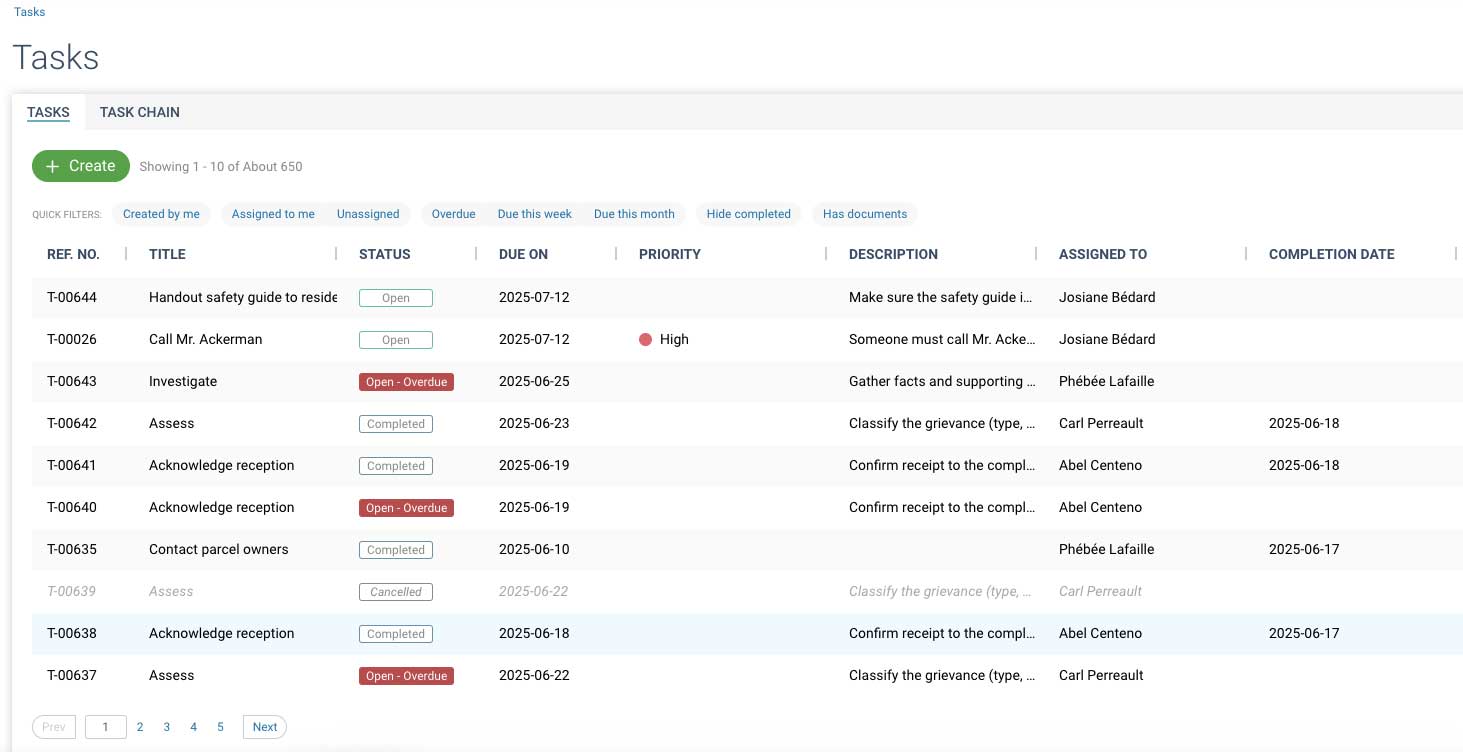
Task: Go to the Next page of tasks
Action: click(264, 727)
